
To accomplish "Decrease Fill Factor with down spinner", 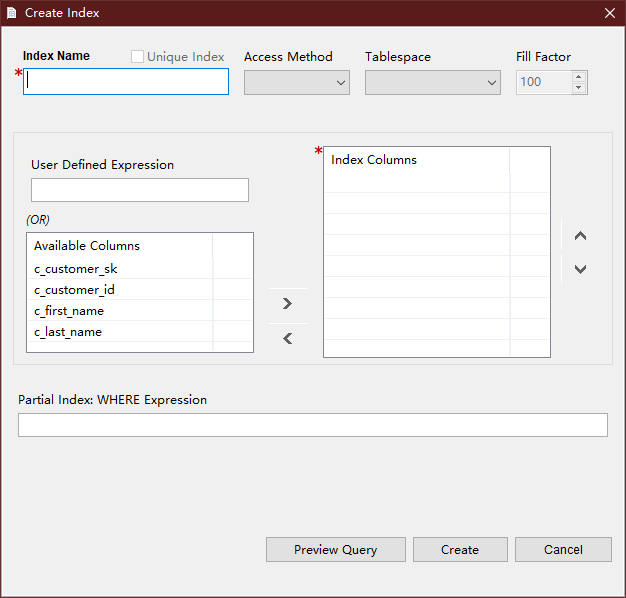I will tap(578, 87).
